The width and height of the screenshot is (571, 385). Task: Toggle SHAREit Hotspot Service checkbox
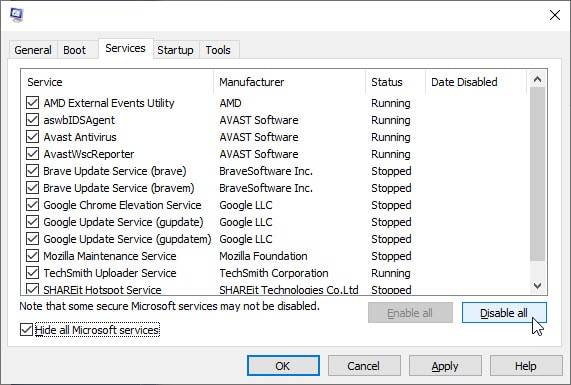pos(32,289)
